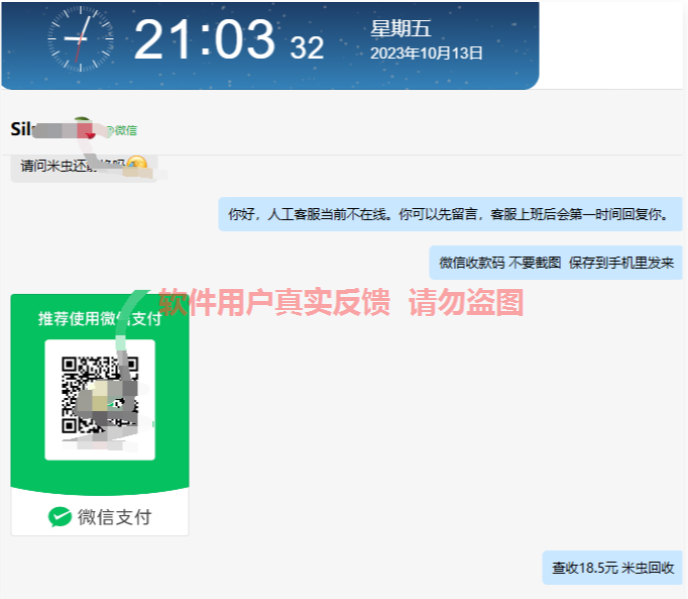This screenshot has width=688, height=599.
Task: Click the 推荐使用微信支付 heading on the card
Action: 100,319
